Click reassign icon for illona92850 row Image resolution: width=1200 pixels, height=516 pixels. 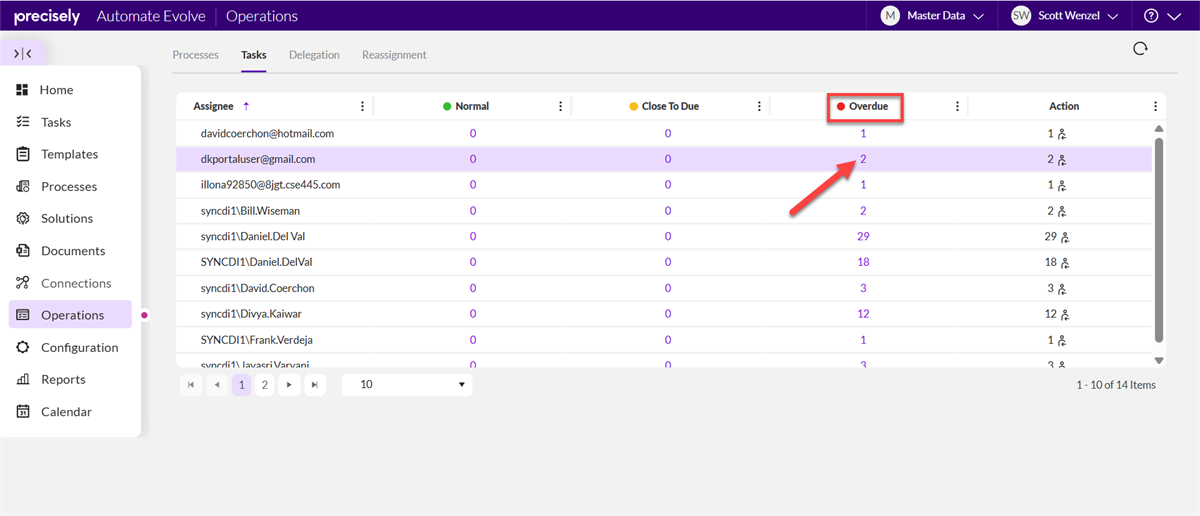tap(1064, 185)
